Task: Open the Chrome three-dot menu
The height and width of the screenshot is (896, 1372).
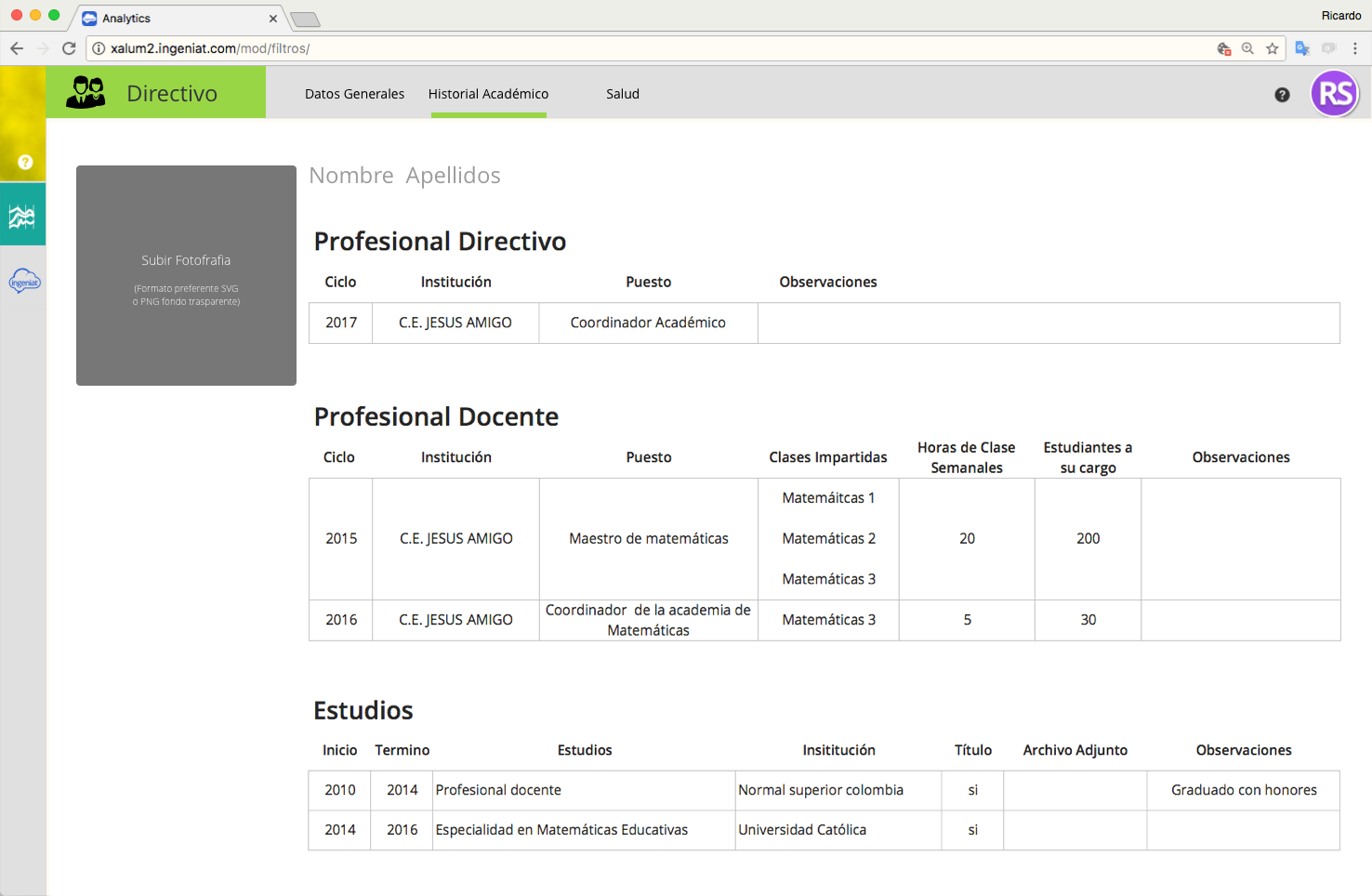Action: 1355,48
